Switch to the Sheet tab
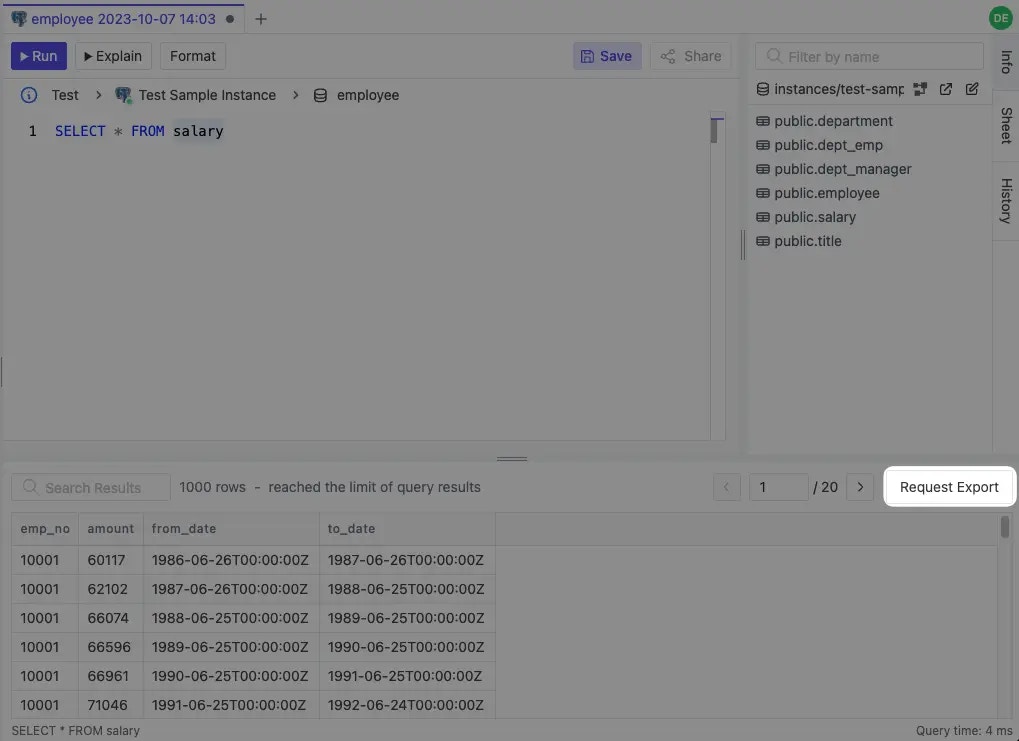The width and height of the screenshot is (1019, 741). click(1005, 126)
